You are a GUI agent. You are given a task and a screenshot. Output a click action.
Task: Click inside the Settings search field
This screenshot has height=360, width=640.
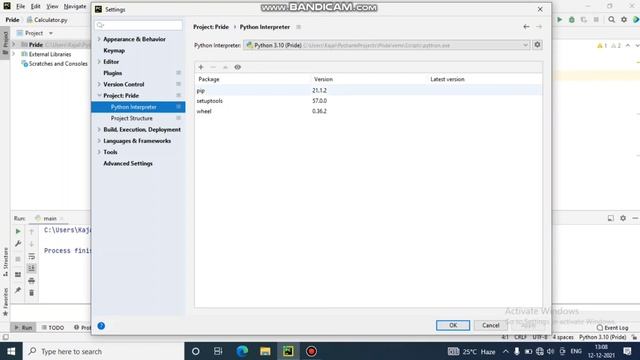coord(138,25)
